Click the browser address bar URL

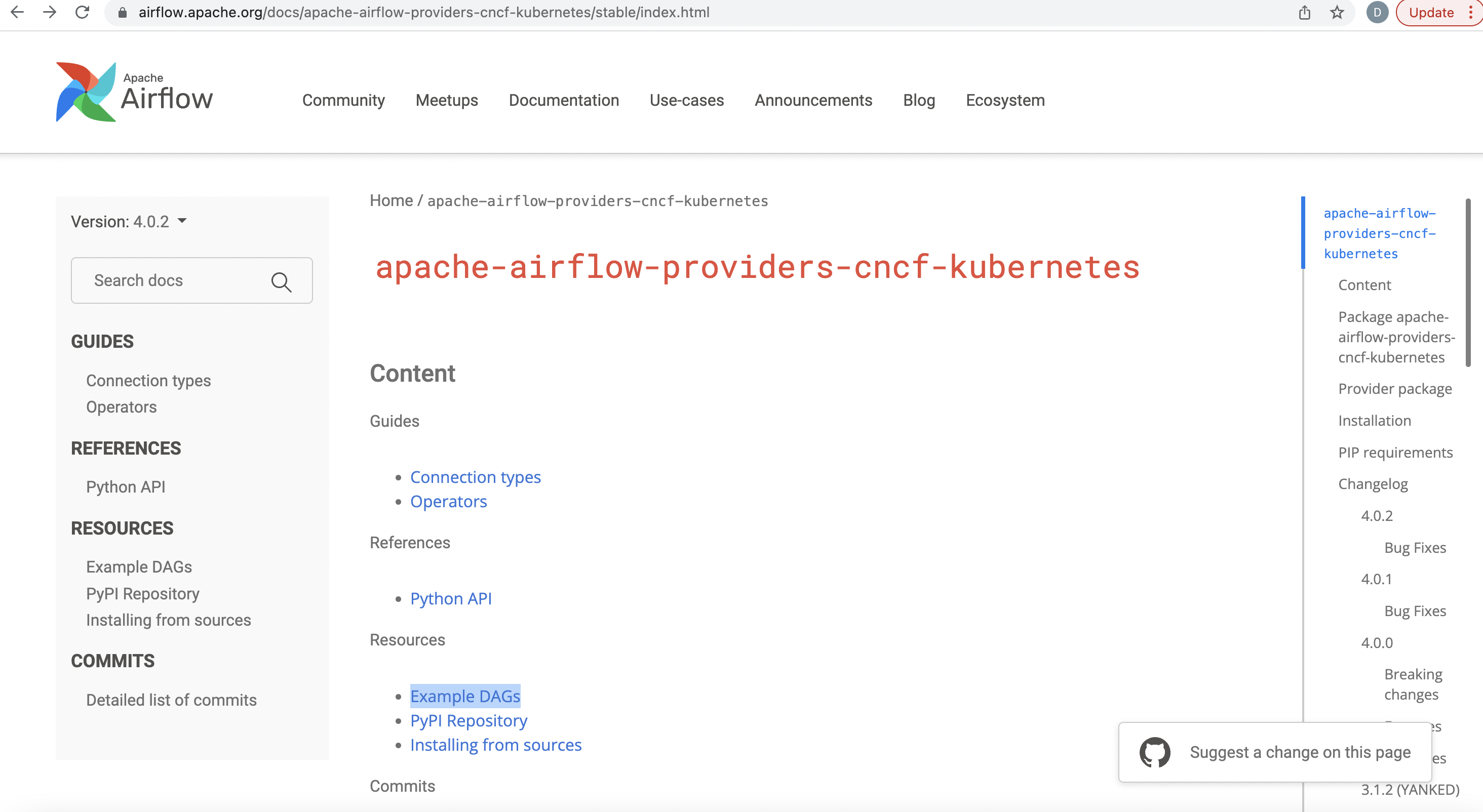click(x=424, y=12)
